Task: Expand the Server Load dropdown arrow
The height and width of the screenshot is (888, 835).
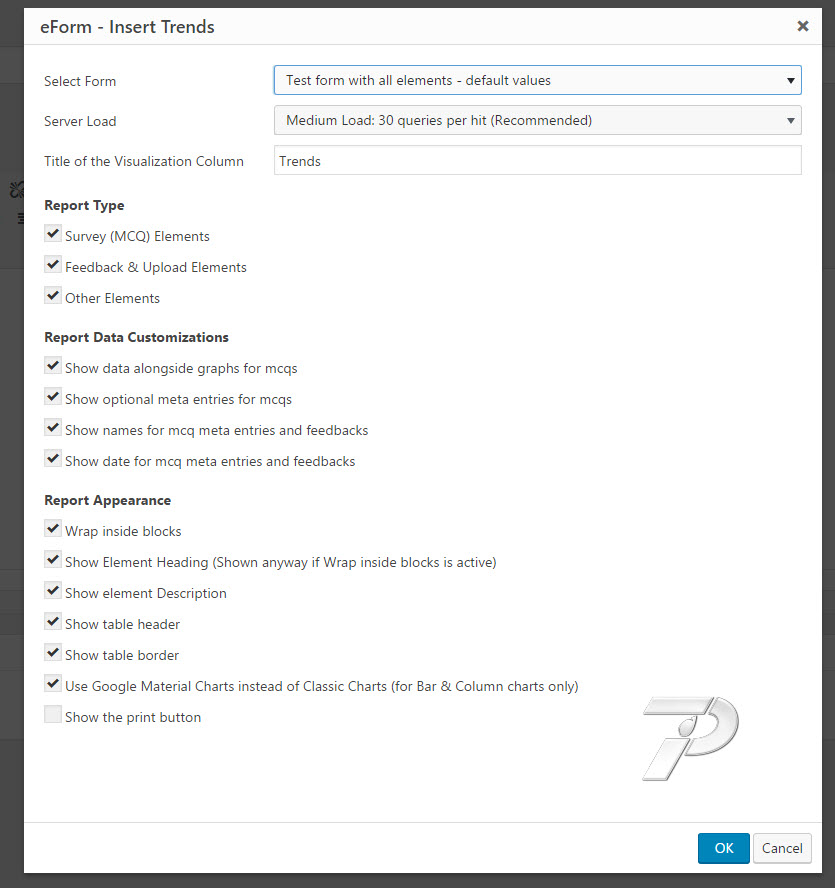Action: [790, 121]
